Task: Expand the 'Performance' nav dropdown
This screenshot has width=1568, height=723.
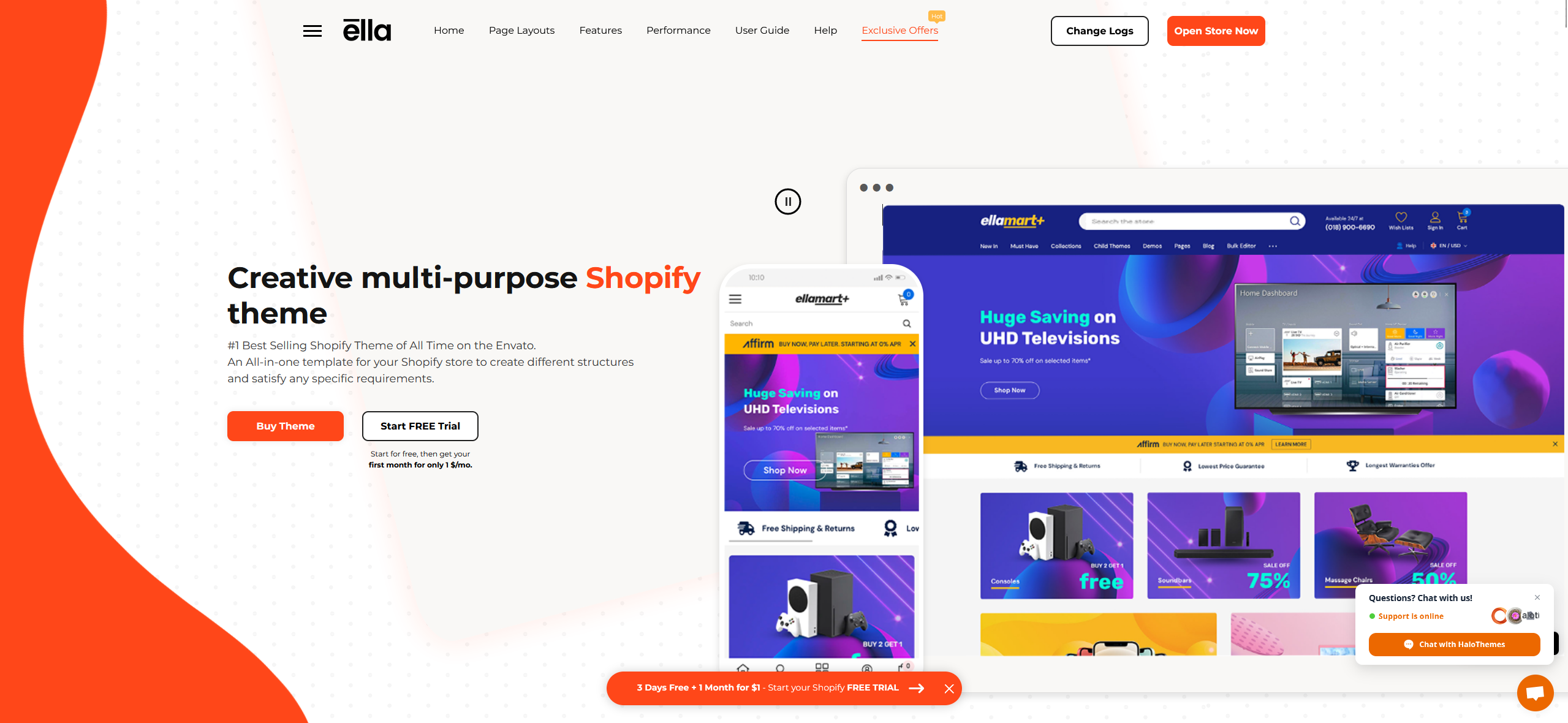Action: tap(679, 30)
